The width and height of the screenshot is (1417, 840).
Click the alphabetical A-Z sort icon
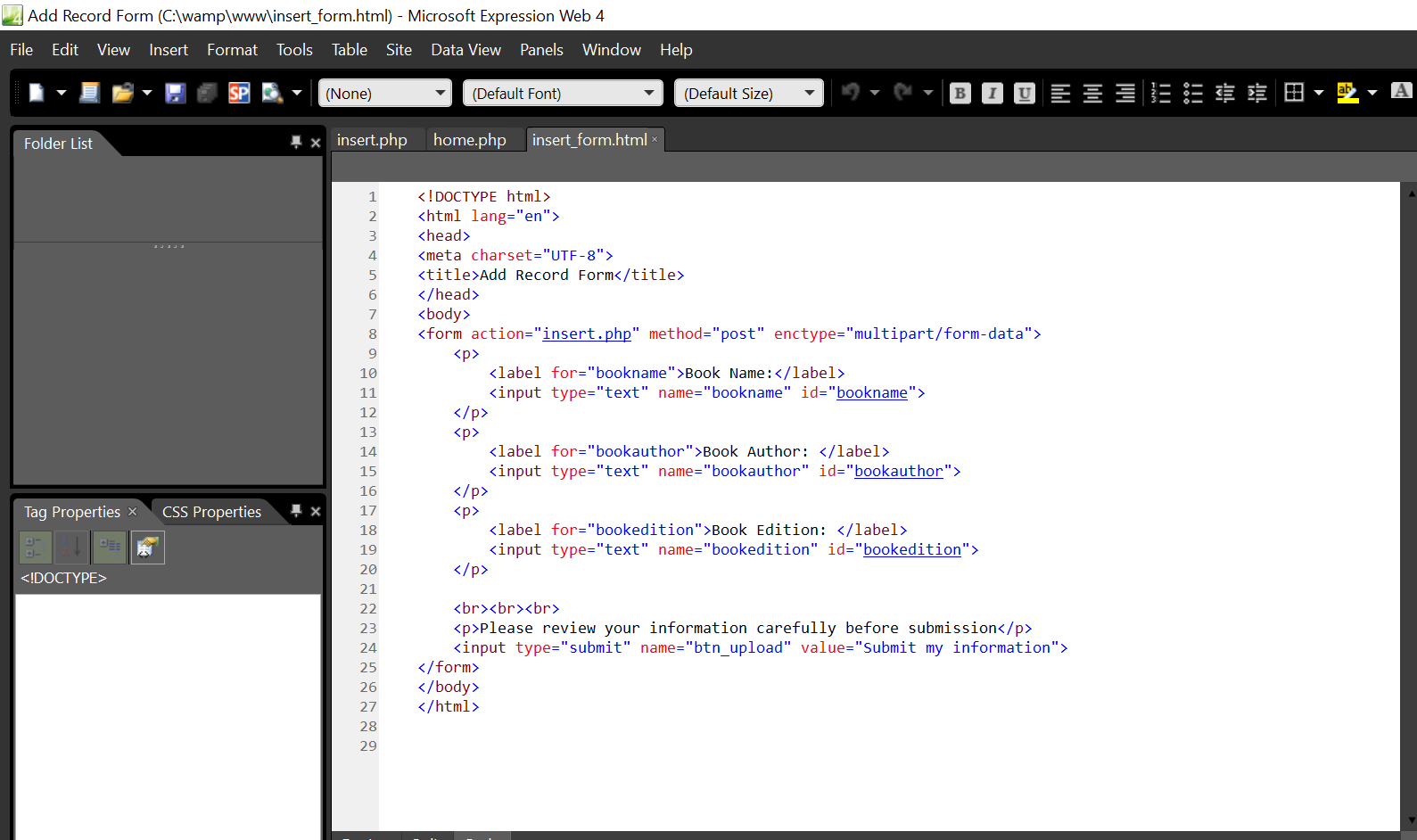click(72, 547)
